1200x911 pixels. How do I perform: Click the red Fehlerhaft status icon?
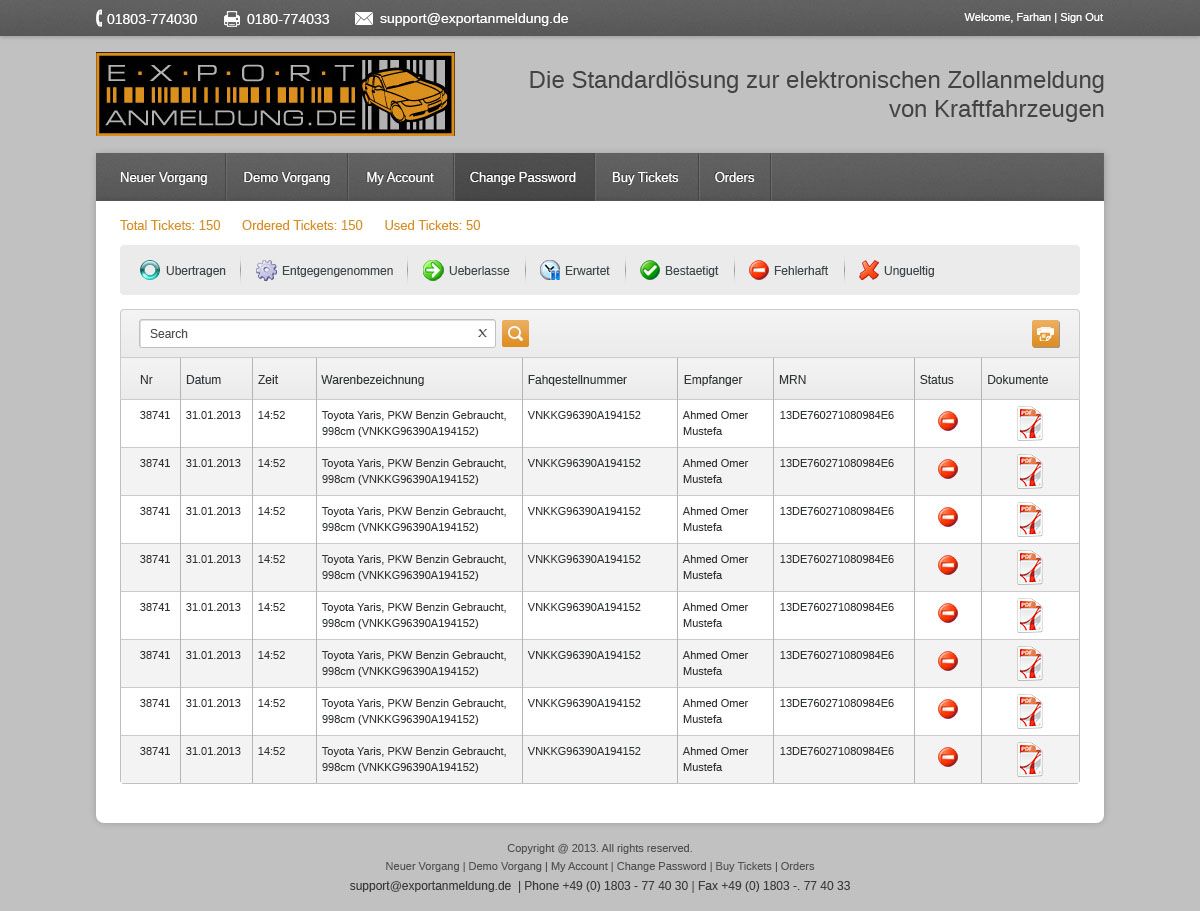pyautogui.click(x=759, y=270)
